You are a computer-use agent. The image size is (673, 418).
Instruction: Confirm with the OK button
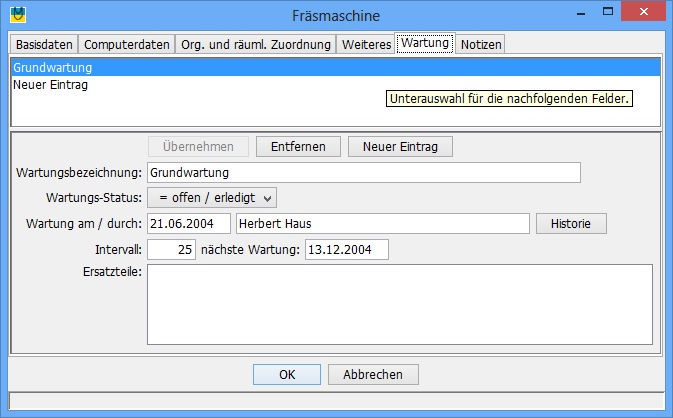(x=287, y=375)
